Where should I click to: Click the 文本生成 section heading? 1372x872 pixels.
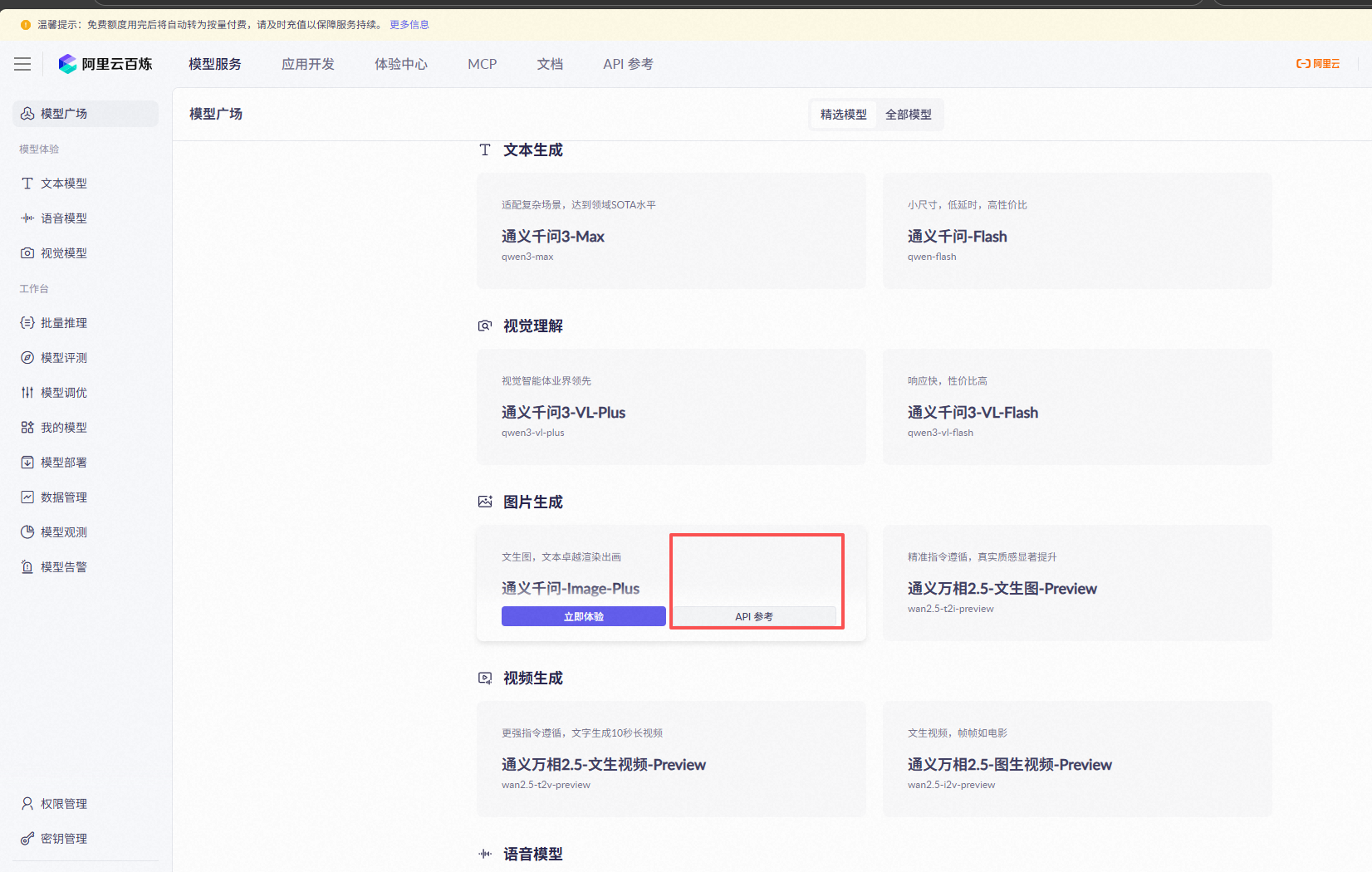point(533,150)
